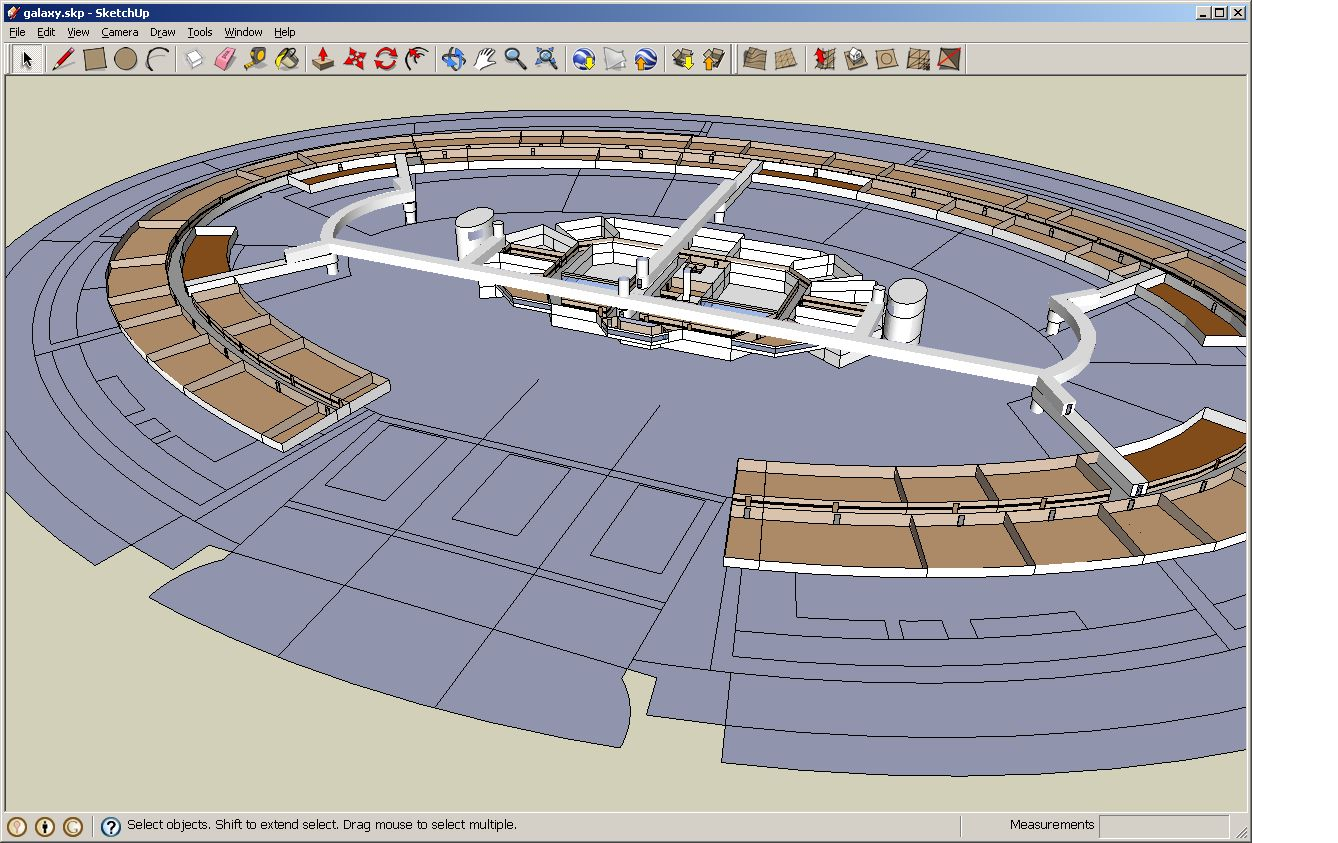Click the status bar help question icon
1338x843 pixels.
pos(111,826)
